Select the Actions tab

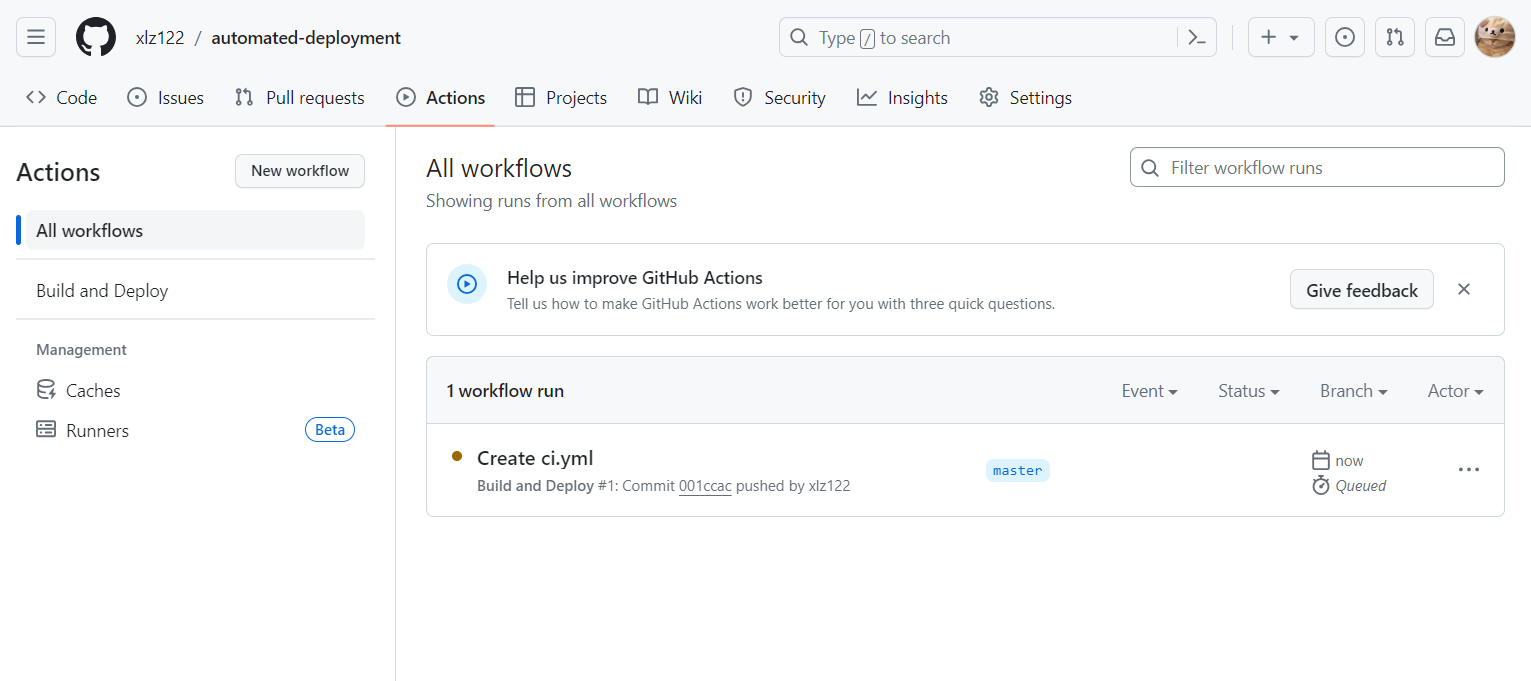coord(441,98)
